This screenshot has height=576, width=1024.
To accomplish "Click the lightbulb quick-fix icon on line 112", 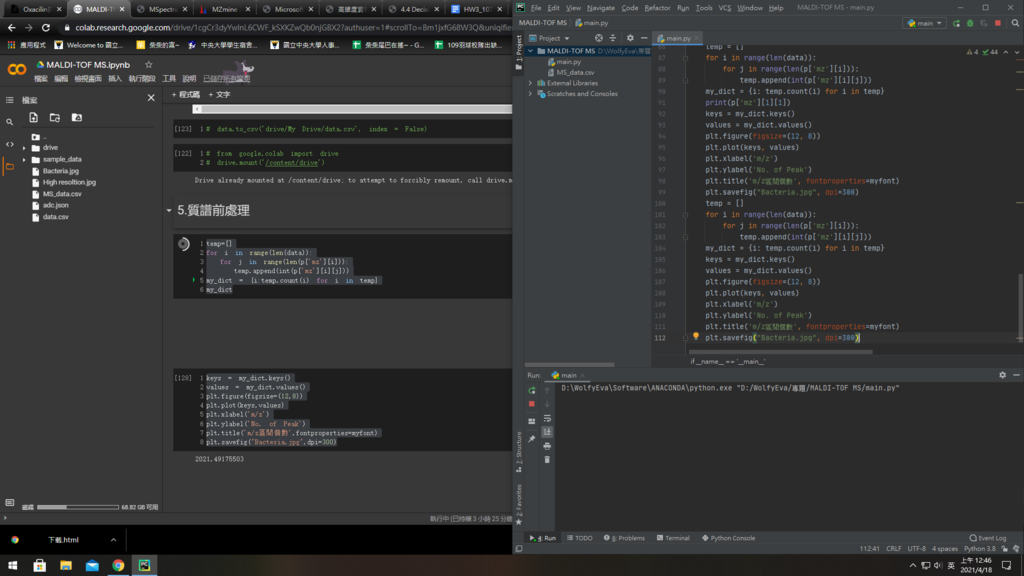I will pyautogui.click(x=696, y=337).
